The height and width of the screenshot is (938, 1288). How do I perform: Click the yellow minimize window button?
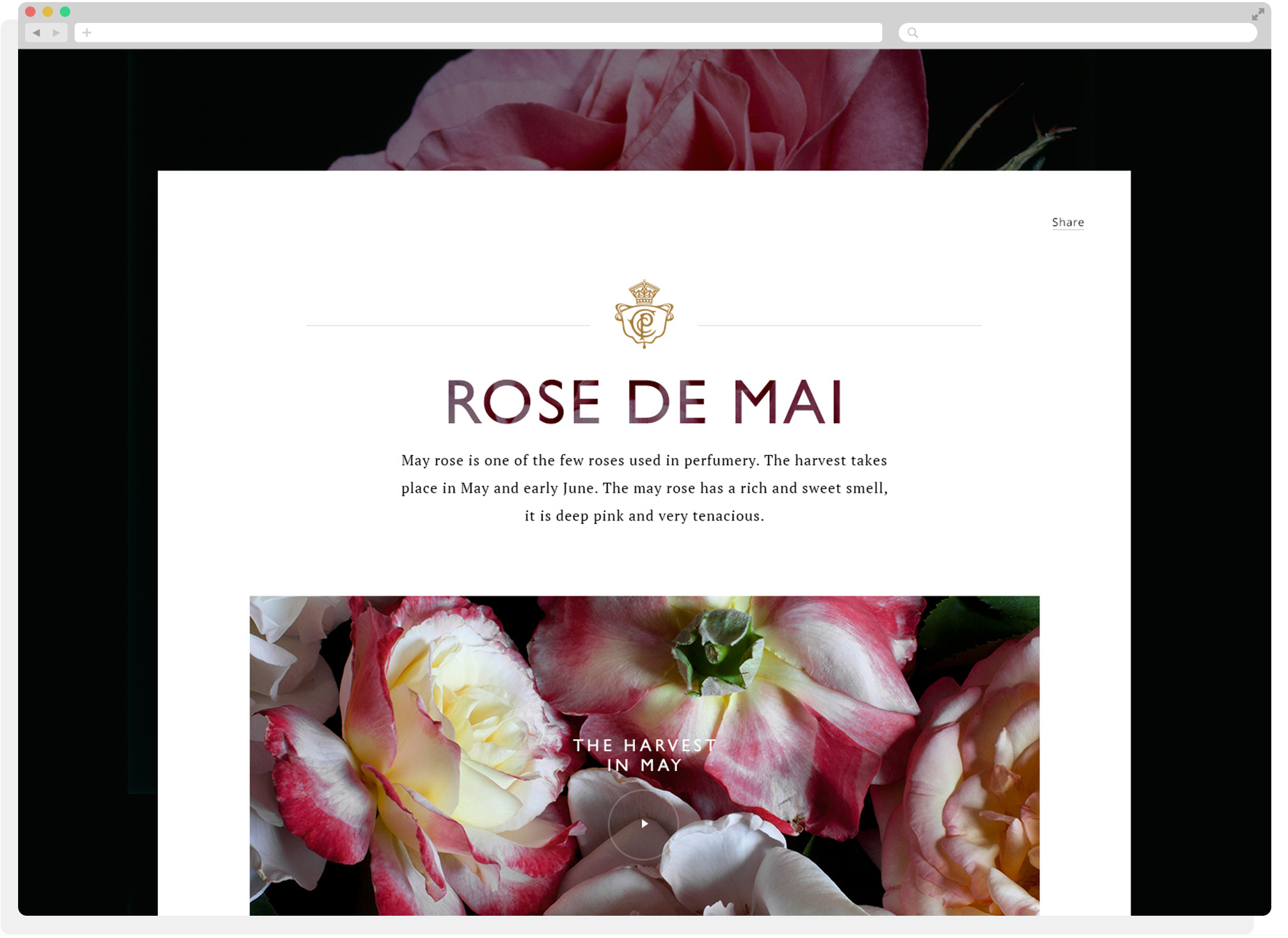coord(47,12)
